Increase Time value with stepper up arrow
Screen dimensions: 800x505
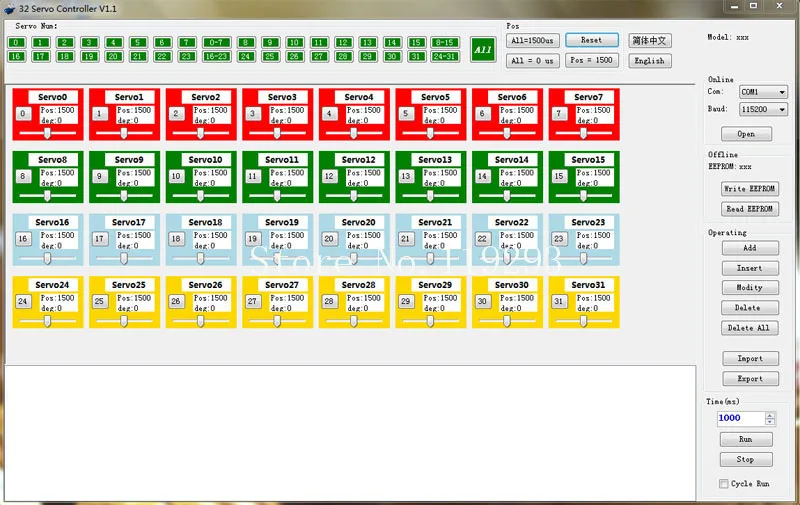point(770,415)
